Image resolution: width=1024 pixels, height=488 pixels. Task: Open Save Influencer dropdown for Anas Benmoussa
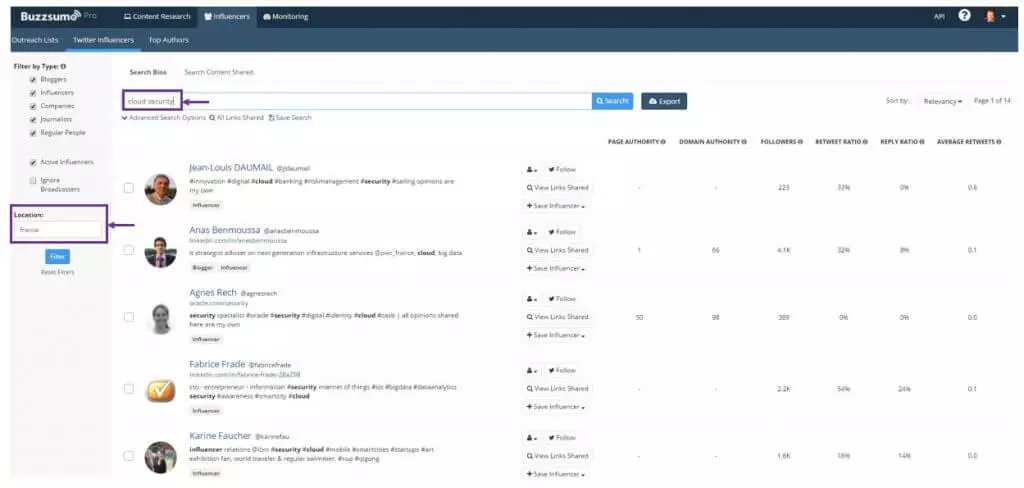pyautogui.click(x=555, y=268)
